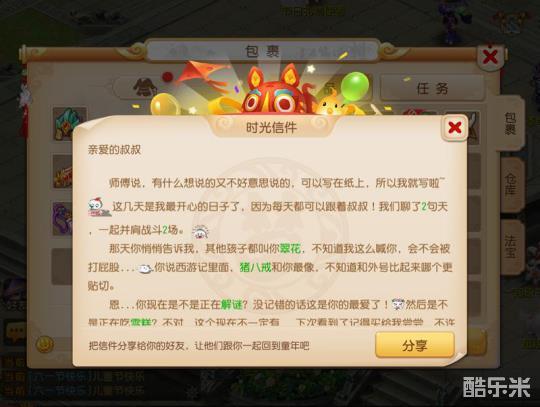Select the clothing equipment tab icon

point(145,88)
